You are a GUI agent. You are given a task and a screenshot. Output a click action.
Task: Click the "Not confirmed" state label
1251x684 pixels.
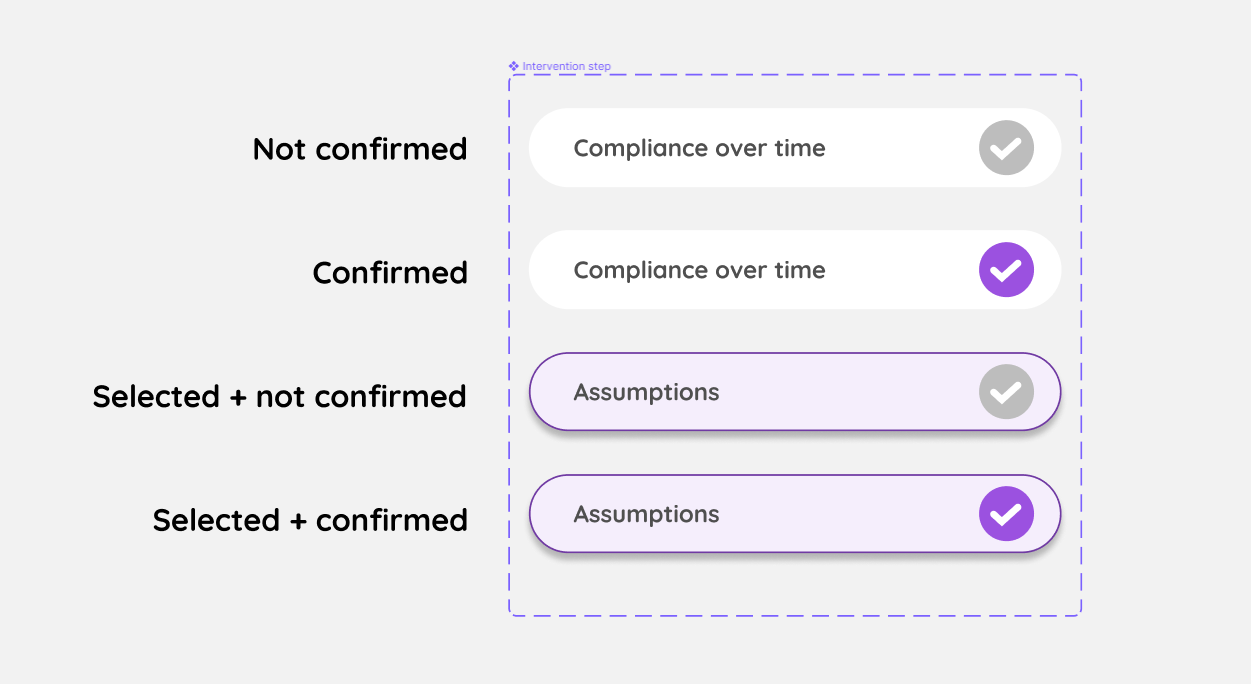[360, 149]
